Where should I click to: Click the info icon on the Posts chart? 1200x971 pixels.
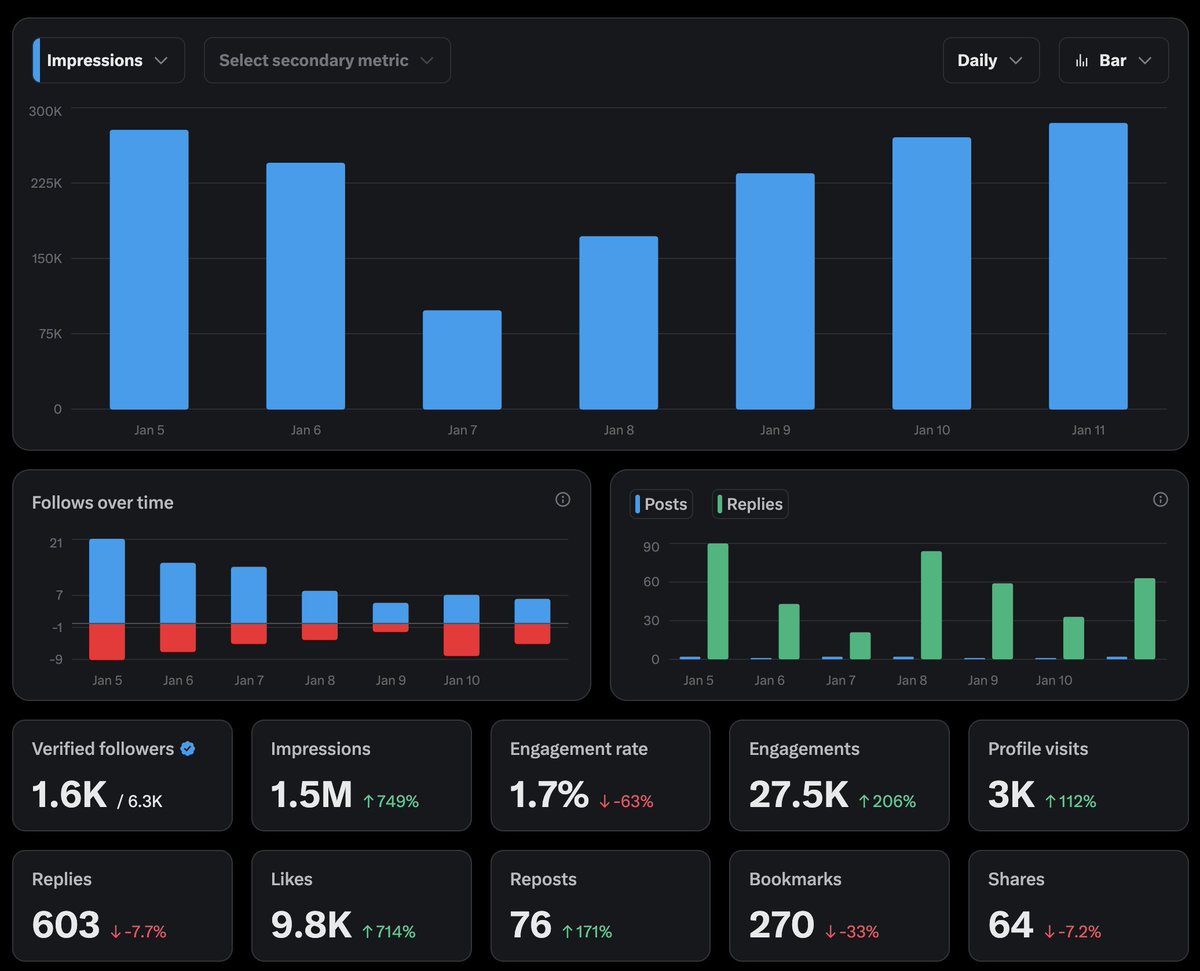pyautogui.click(x=1160, y=499)
